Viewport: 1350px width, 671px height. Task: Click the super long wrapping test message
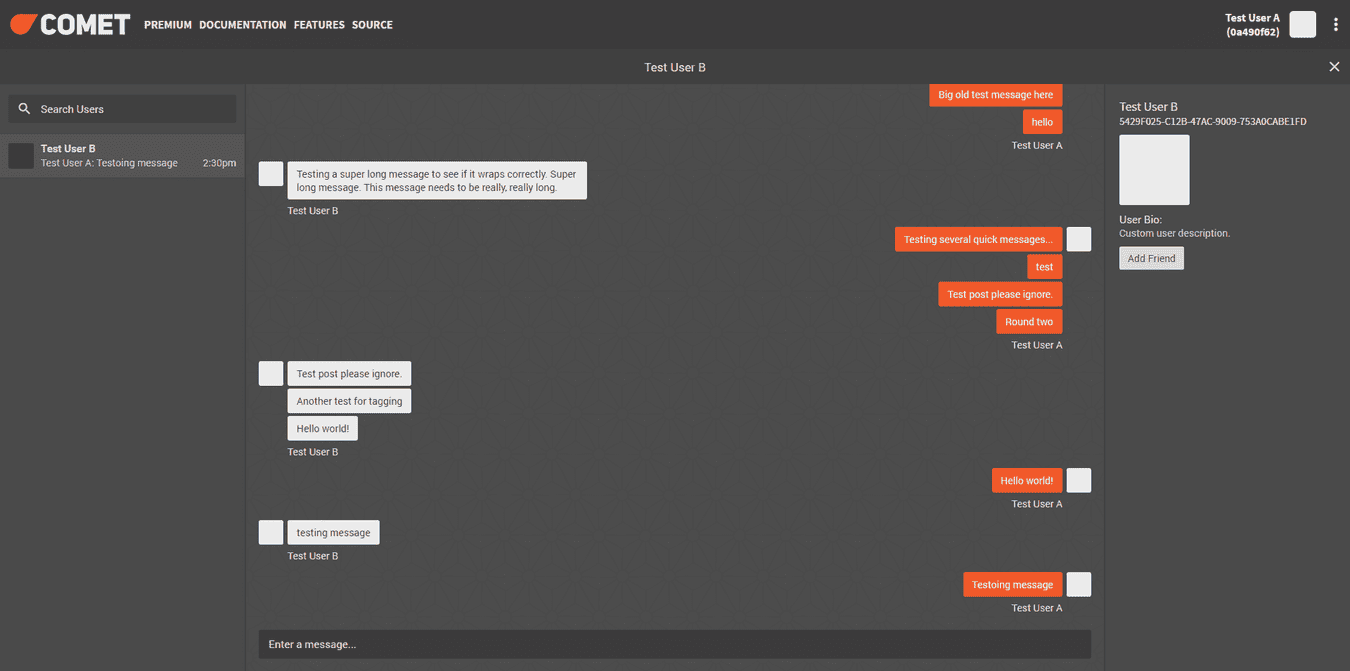coord(437,181)
